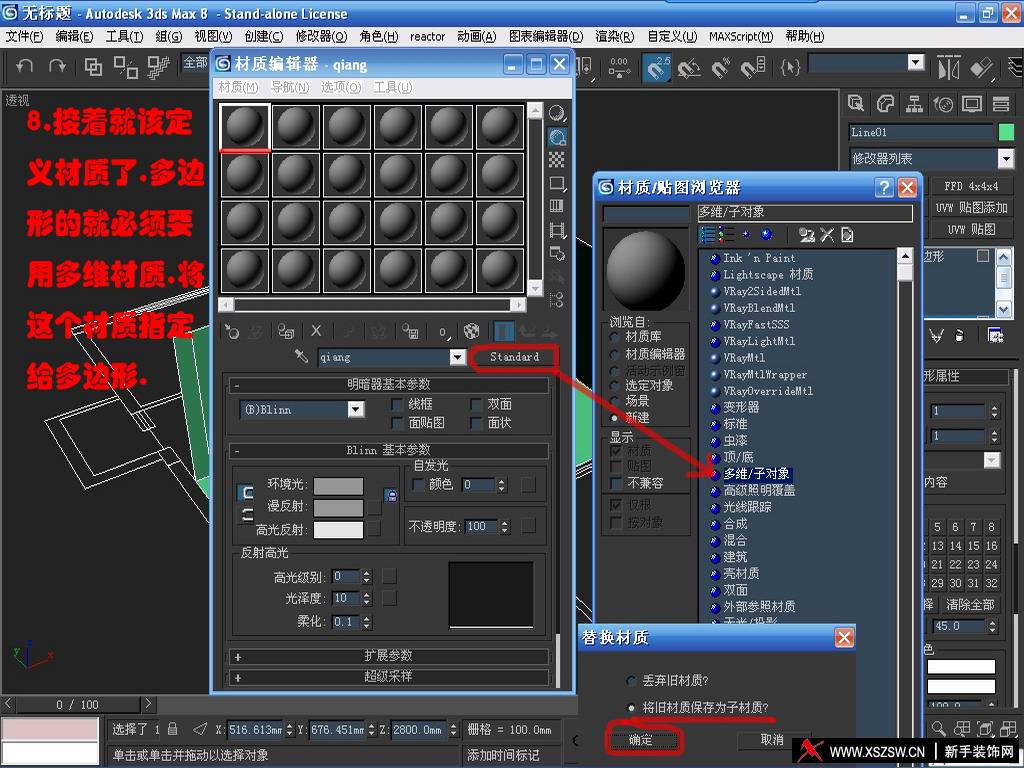Image resolution: width=1024 pixels, height=768 pixels.
Task: Open 材质(M) menu in Material Editor
Action: (x=238, y=87)
